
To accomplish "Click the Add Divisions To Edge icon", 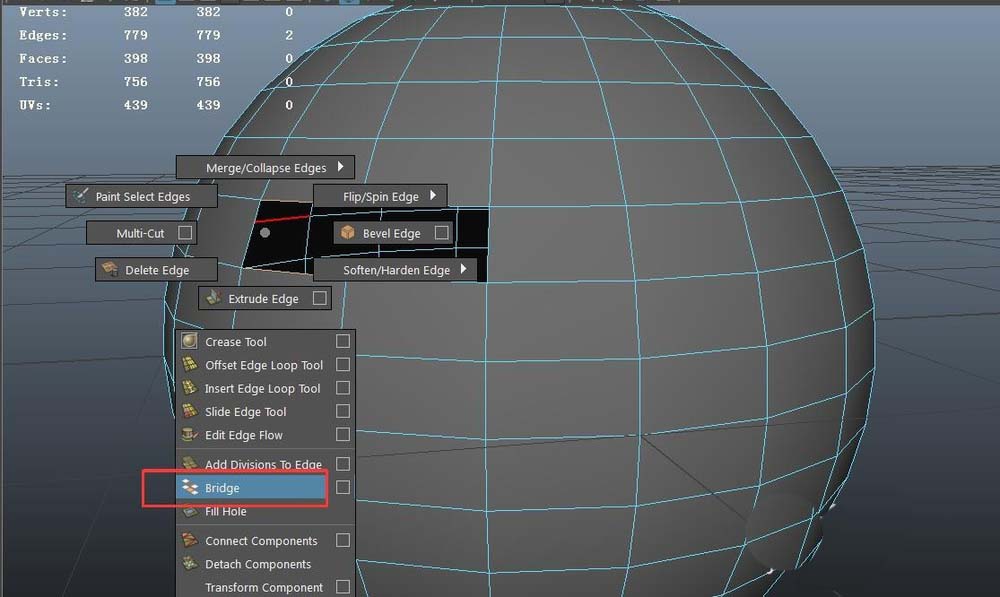I will [189, 463].
